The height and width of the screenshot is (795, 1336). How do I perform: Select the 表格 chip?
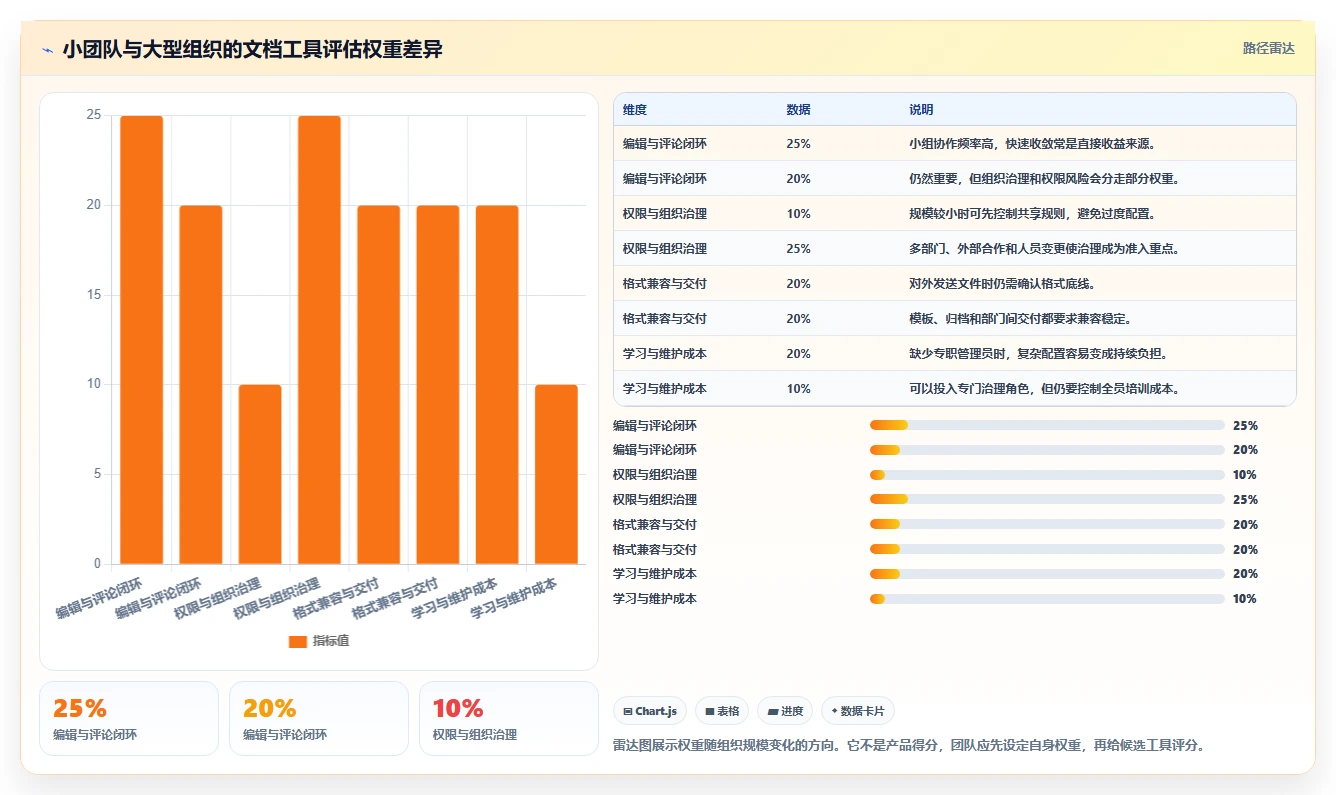[722, 711]
